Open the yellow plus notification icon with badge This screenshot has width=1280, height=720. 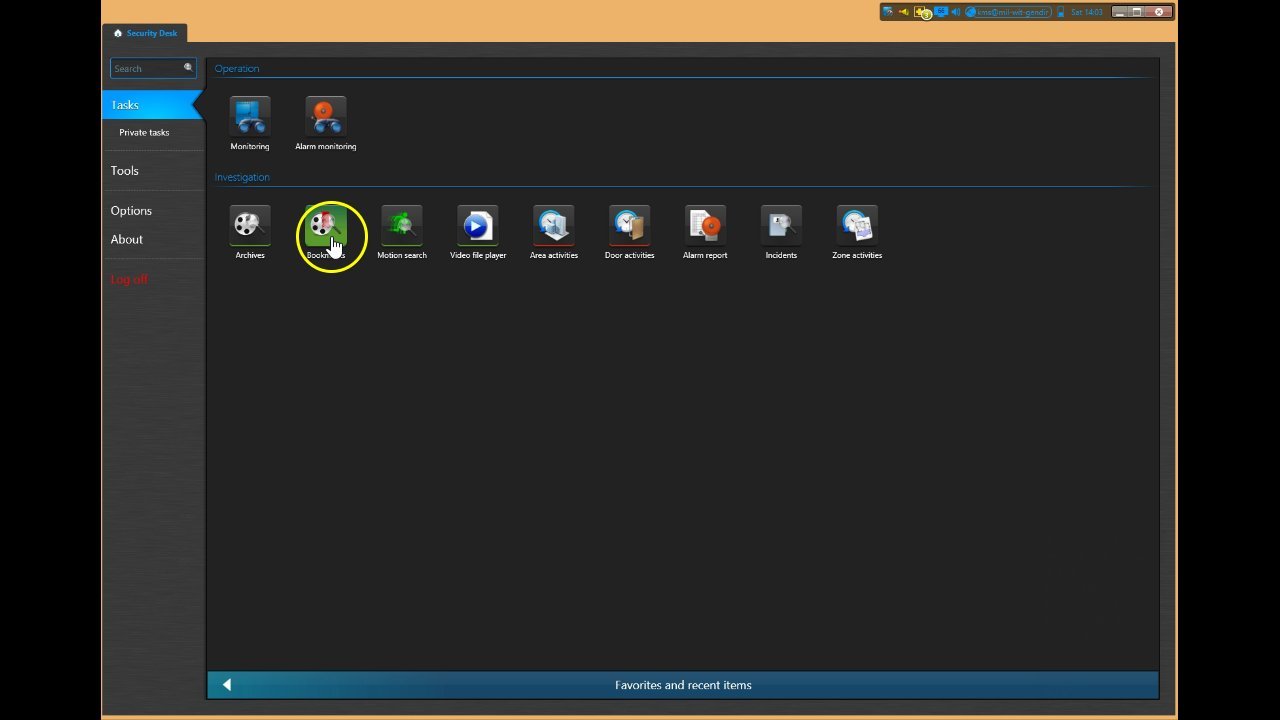[923, 12]
